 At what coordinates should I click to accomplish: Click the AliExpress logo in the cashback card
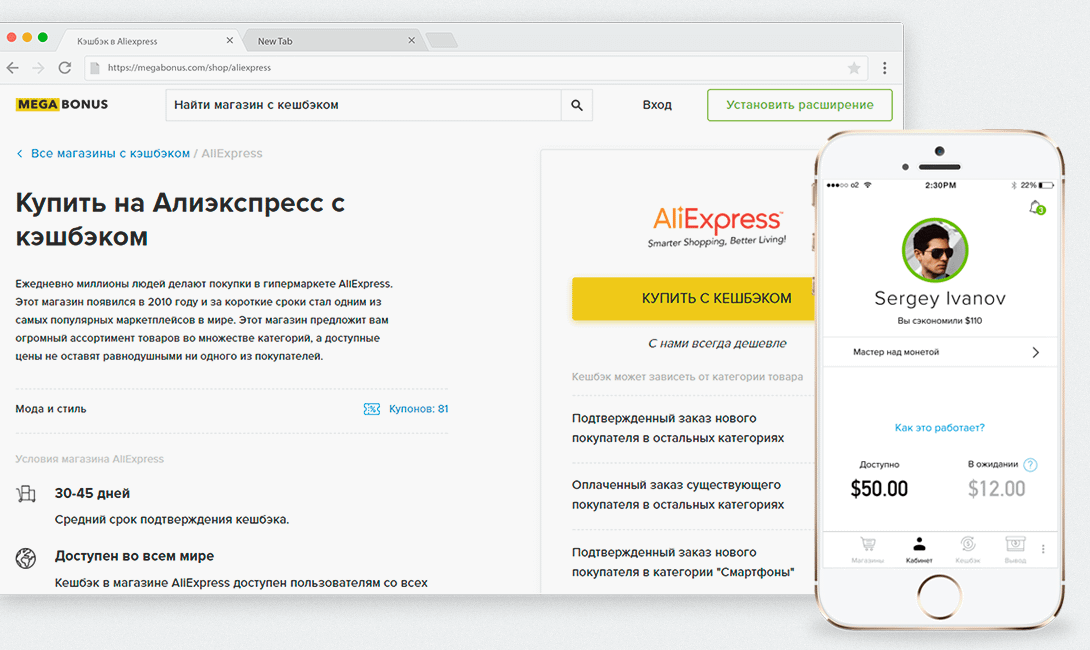[717, 227]
